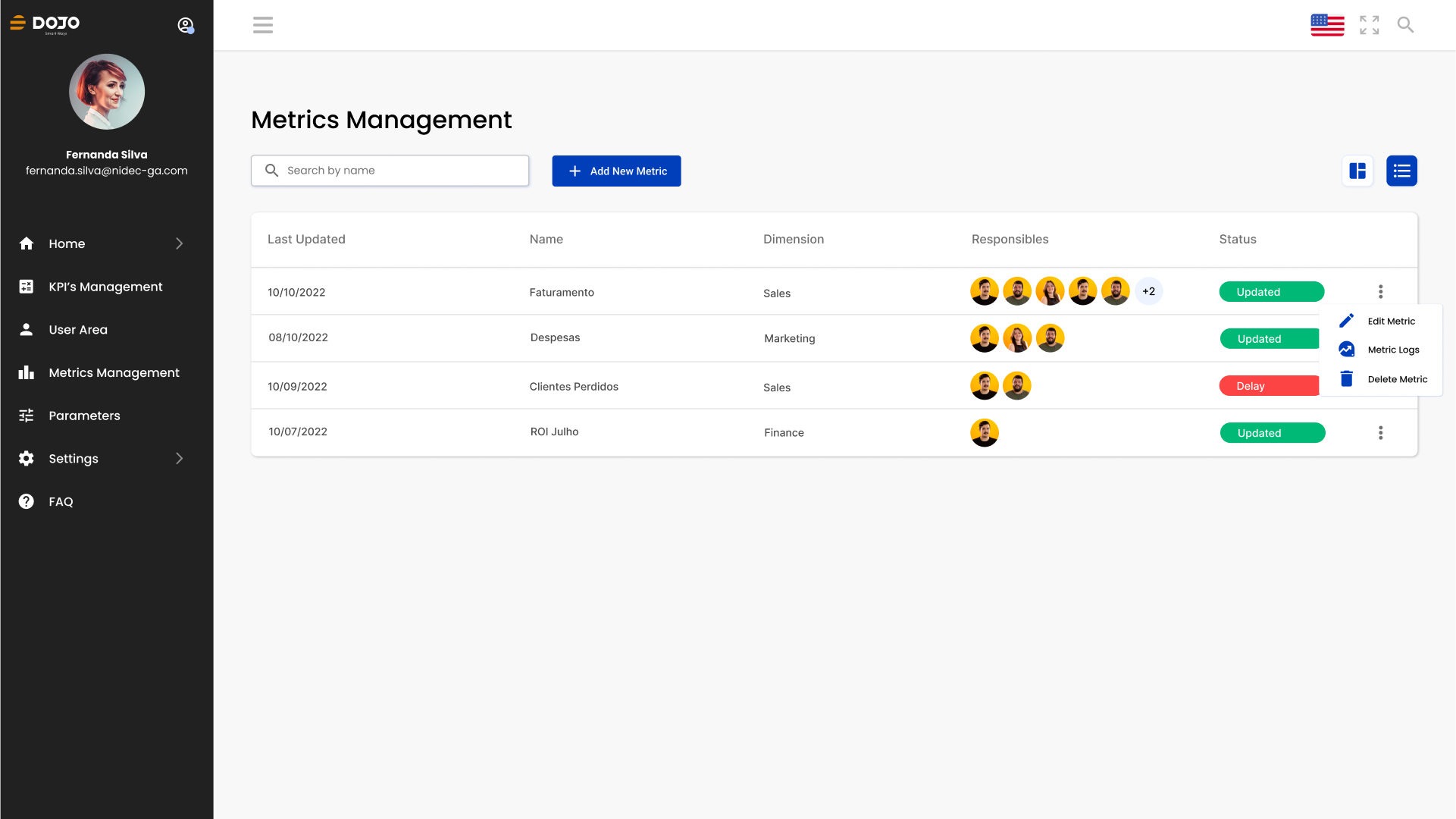Expand the Settings submenu chevron
Screen dimensions: 1456x819
[x=180, y=458]
